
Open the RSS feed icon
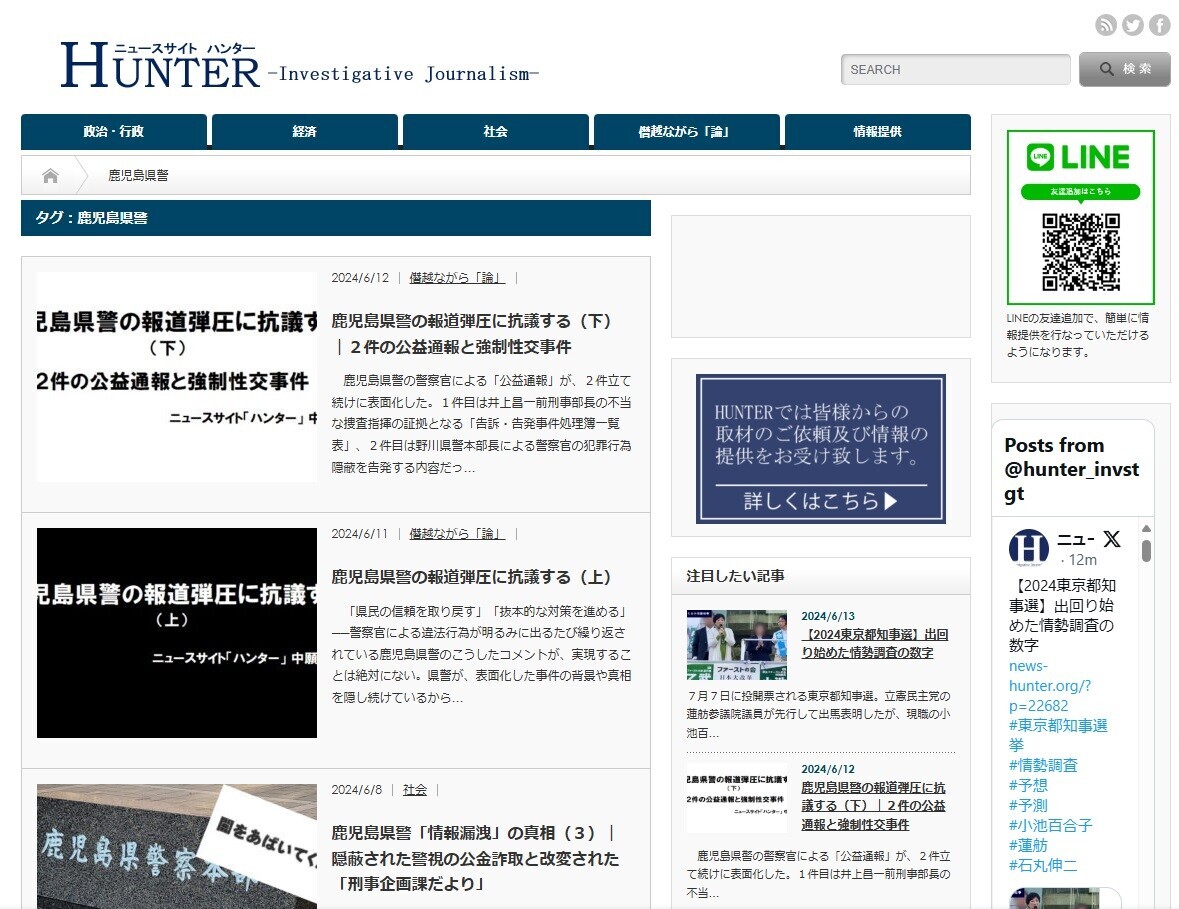pos(1105,25)
